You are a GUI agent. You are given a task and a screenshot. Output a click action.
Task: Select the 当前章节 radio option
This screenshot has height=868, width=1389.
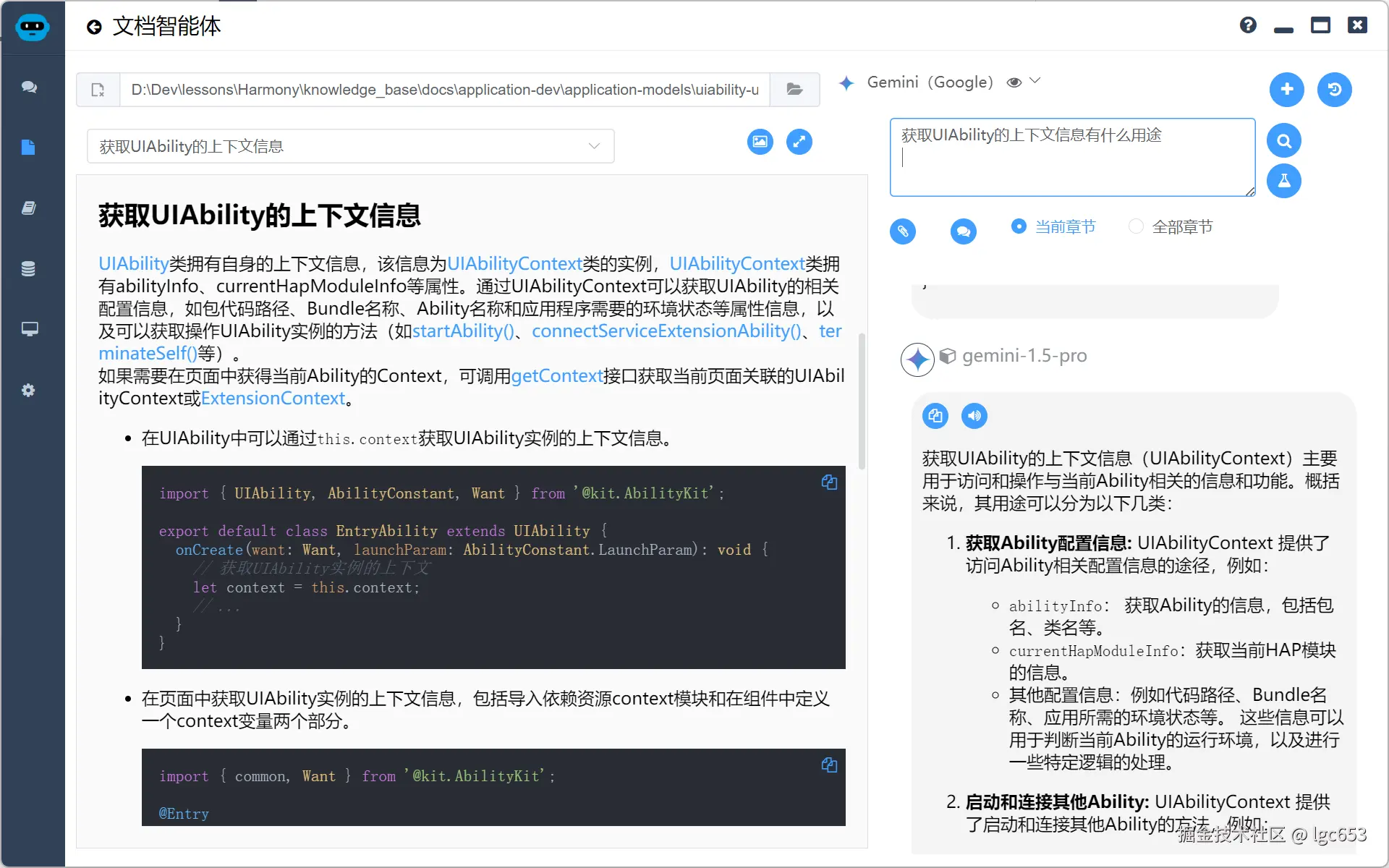pyautogui.click(x=1019, y=226)
